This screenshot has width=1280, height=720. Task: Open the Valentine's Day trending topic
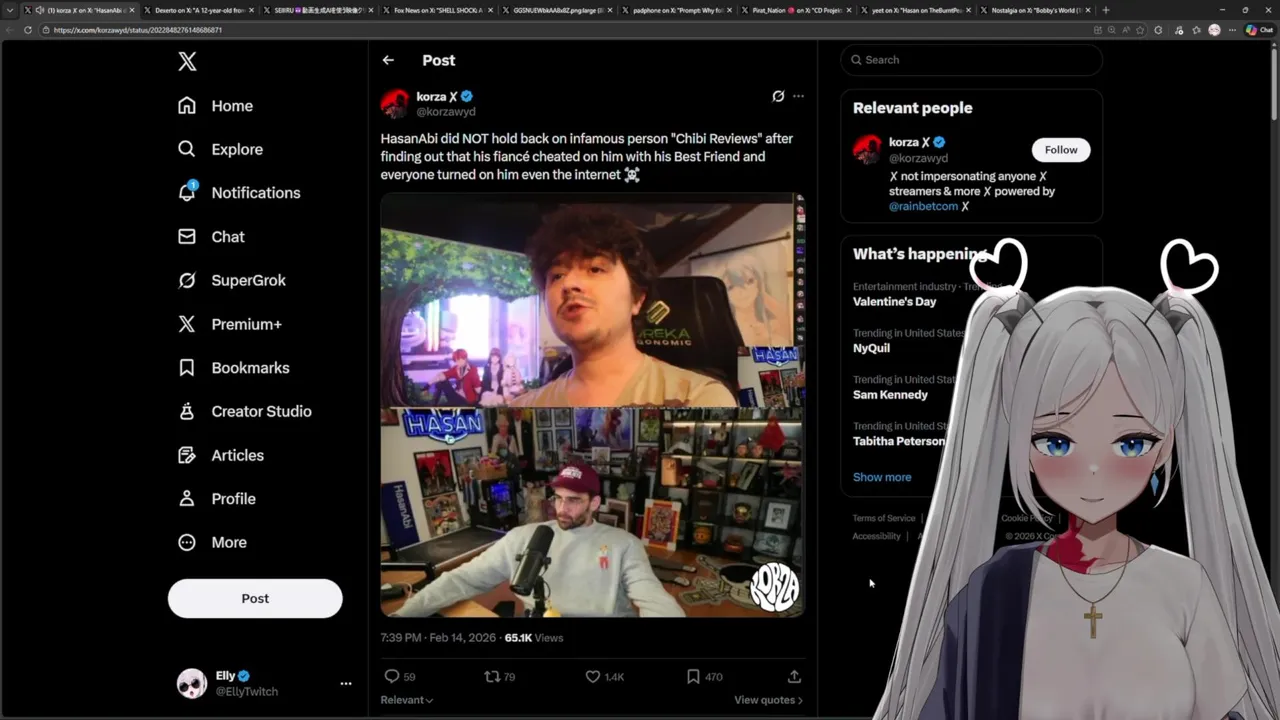(895, 301)
